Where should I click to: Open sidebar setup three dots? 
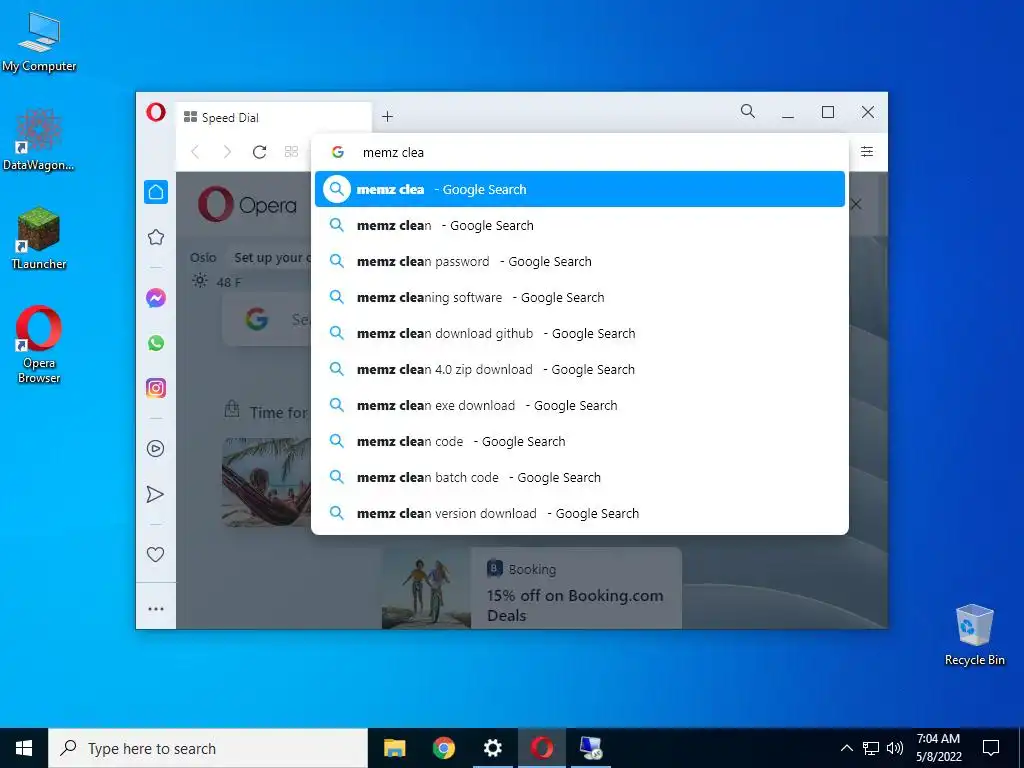(x=155, y=609)
